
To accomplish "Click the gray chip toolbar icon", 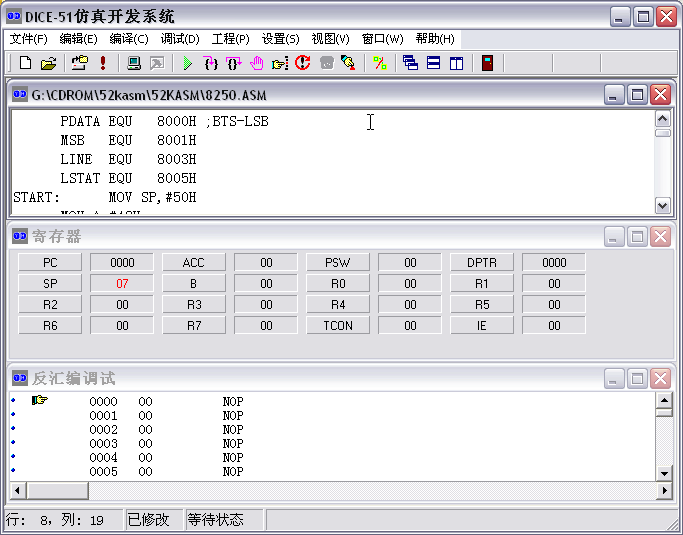I will (327, 63).
